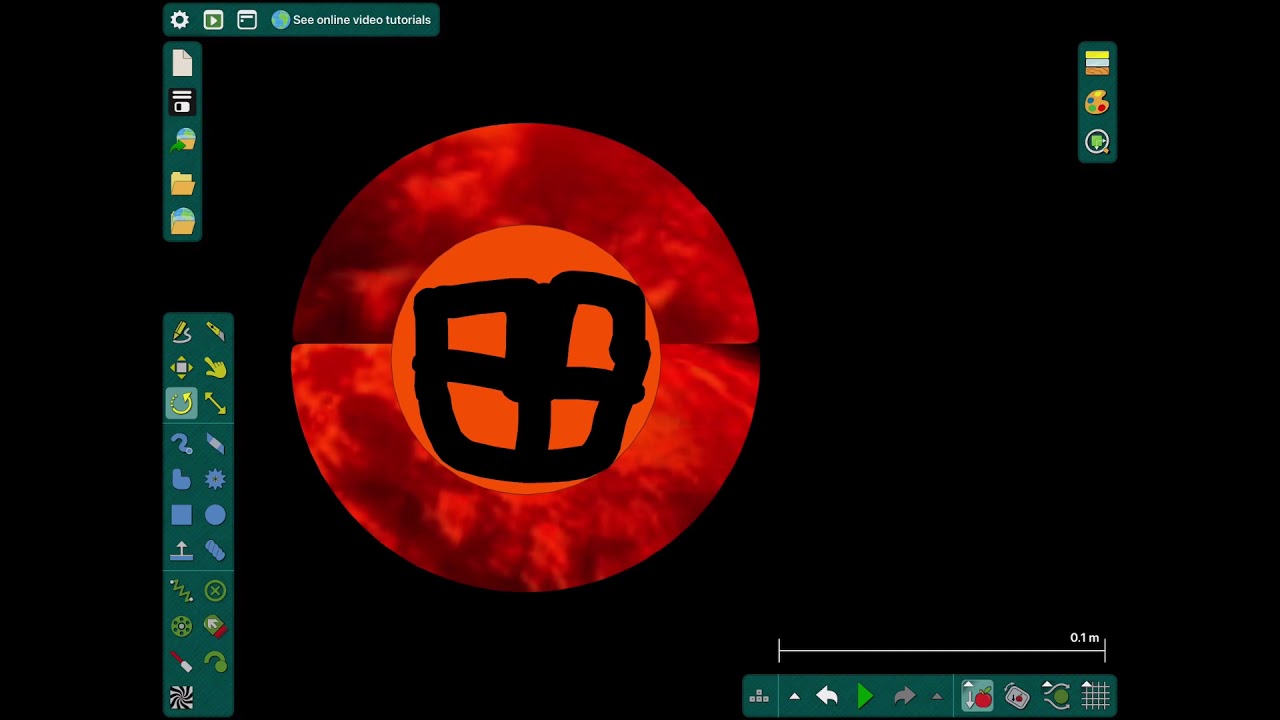
Task: Expand the redo history arrow
Action: (937, 696)
